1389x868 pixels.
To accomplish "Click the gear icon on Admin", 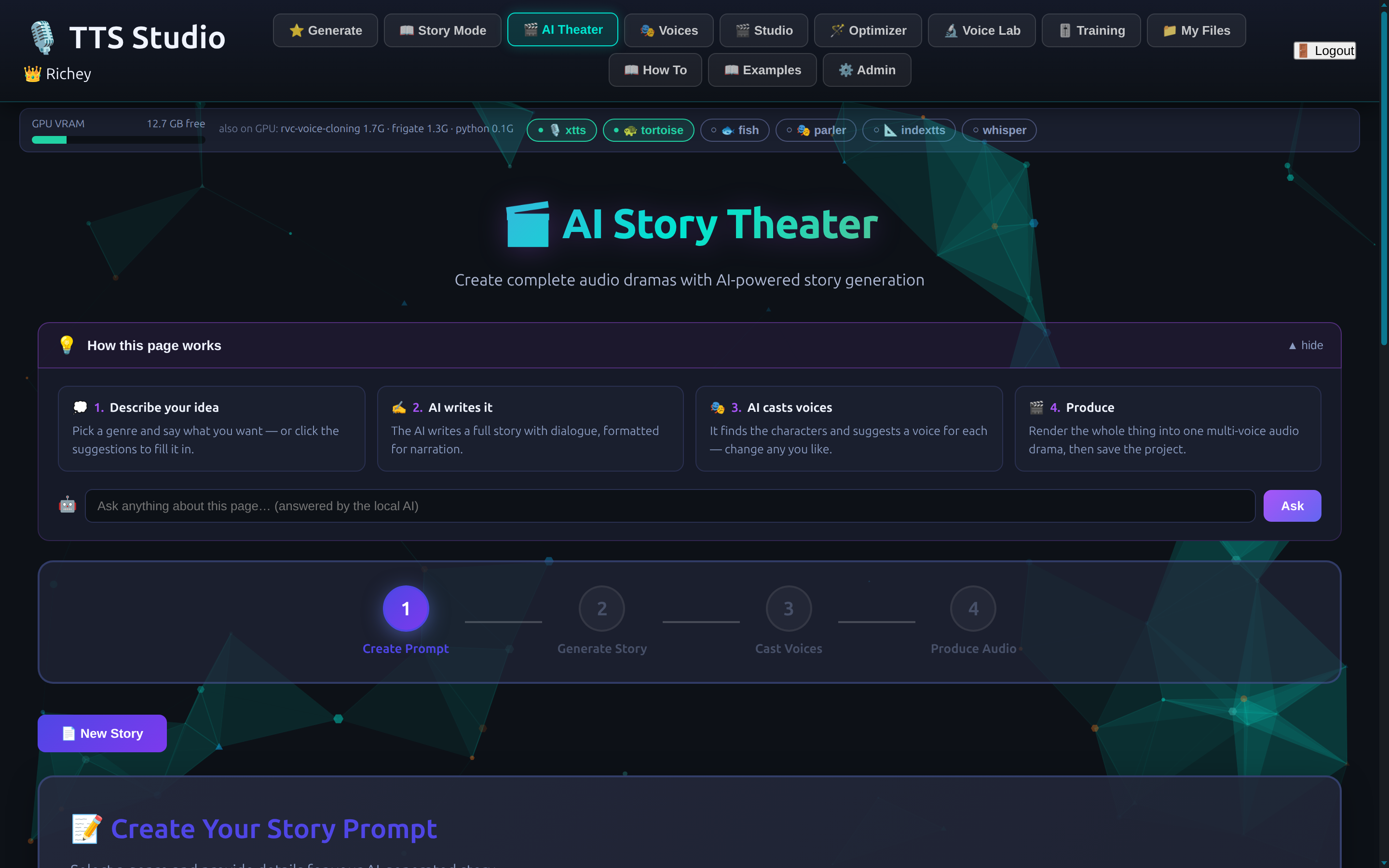I will coord(845,70).
